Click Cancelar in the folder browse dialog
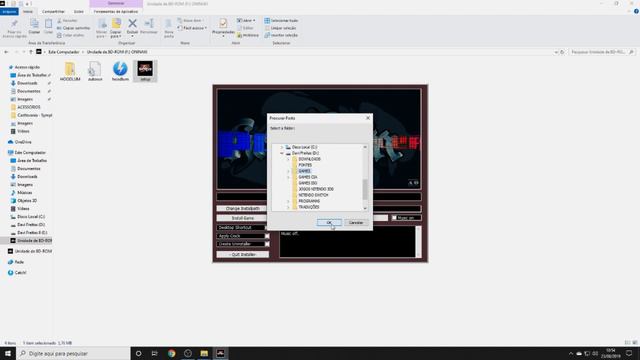 pos(356,222)
